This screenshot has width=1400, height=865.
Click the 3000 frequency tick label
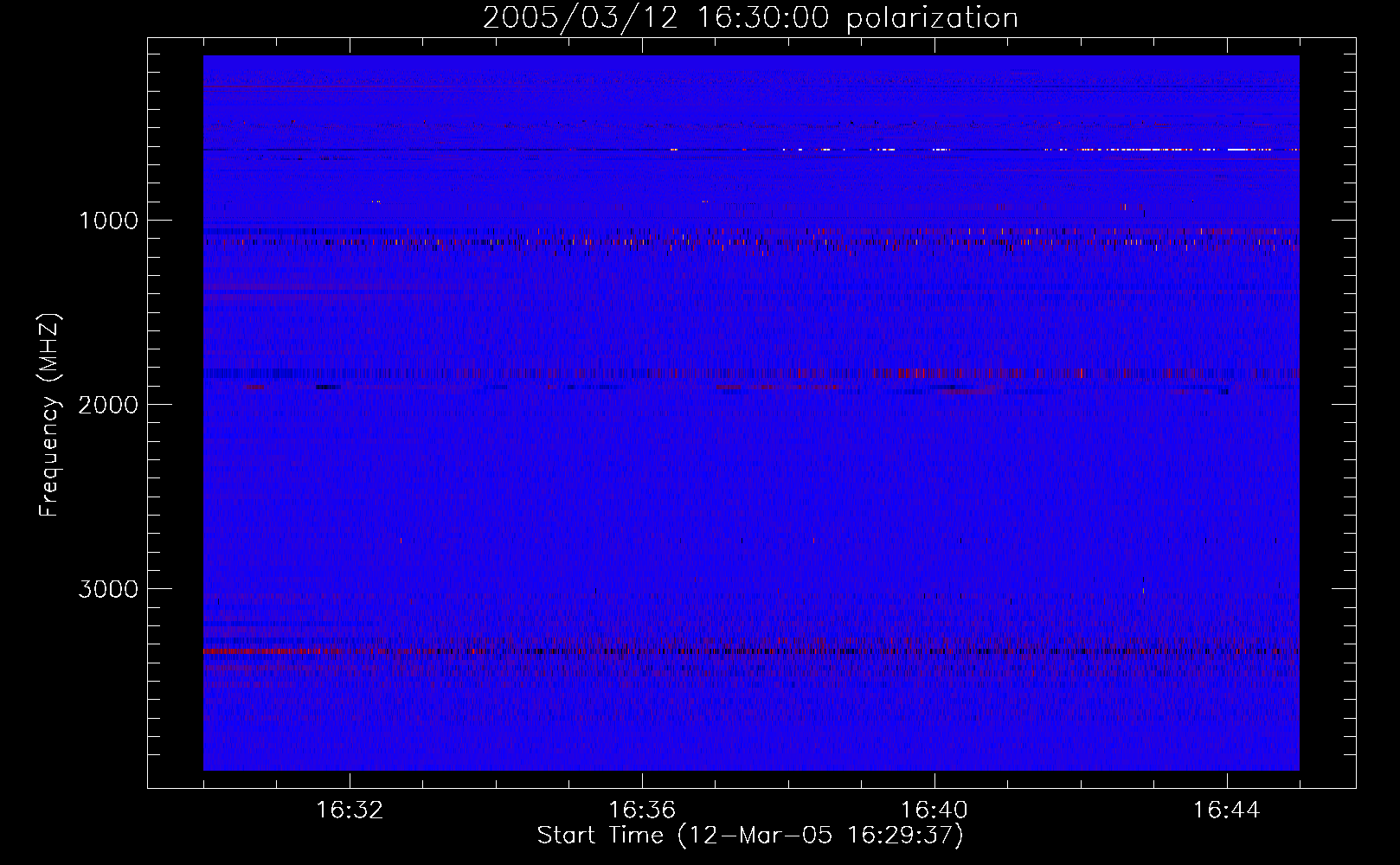click(x=108, y=589)
